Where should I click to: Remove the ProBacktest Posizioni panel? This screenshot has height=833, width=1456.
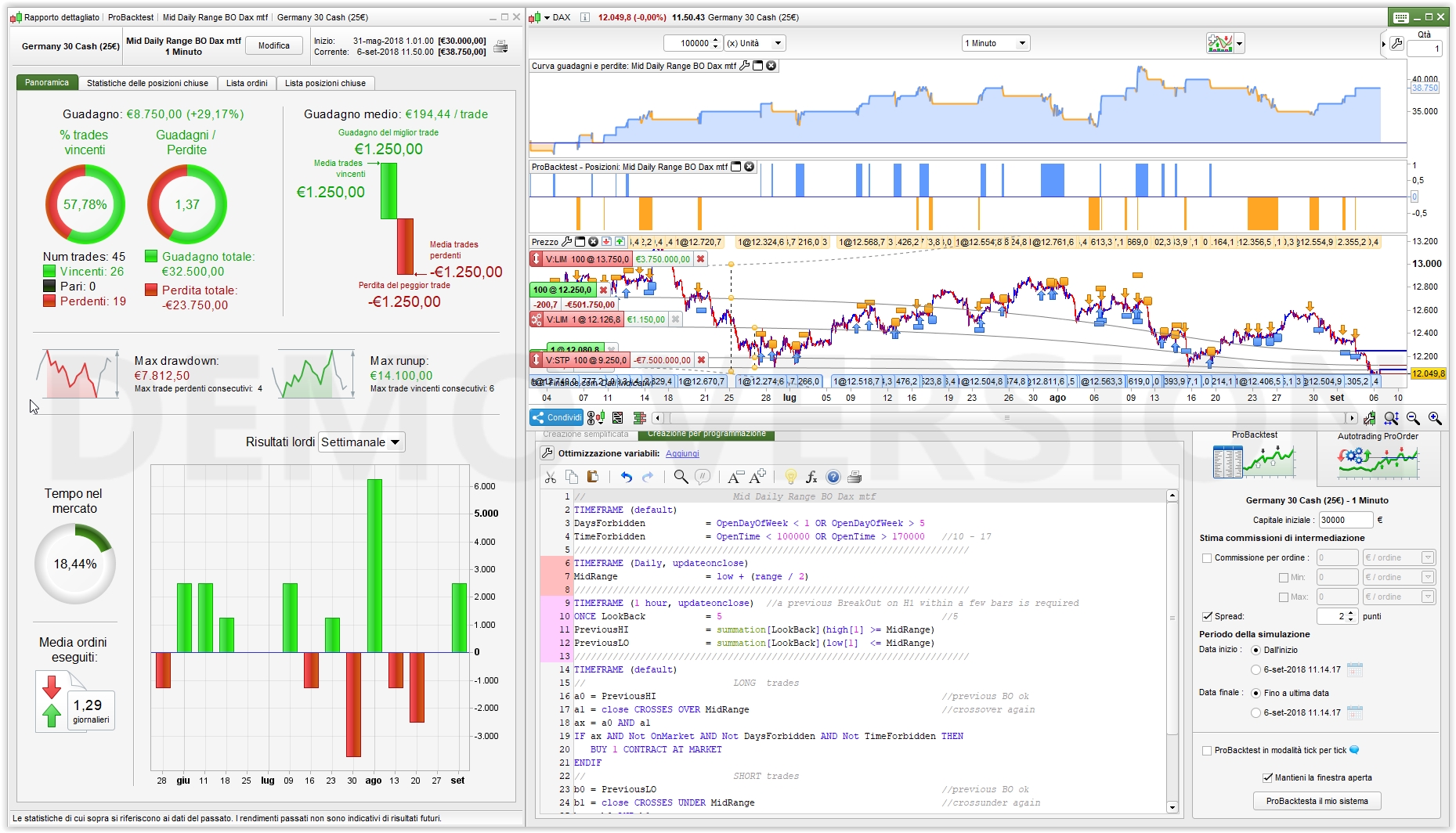(x=749, y=167)
